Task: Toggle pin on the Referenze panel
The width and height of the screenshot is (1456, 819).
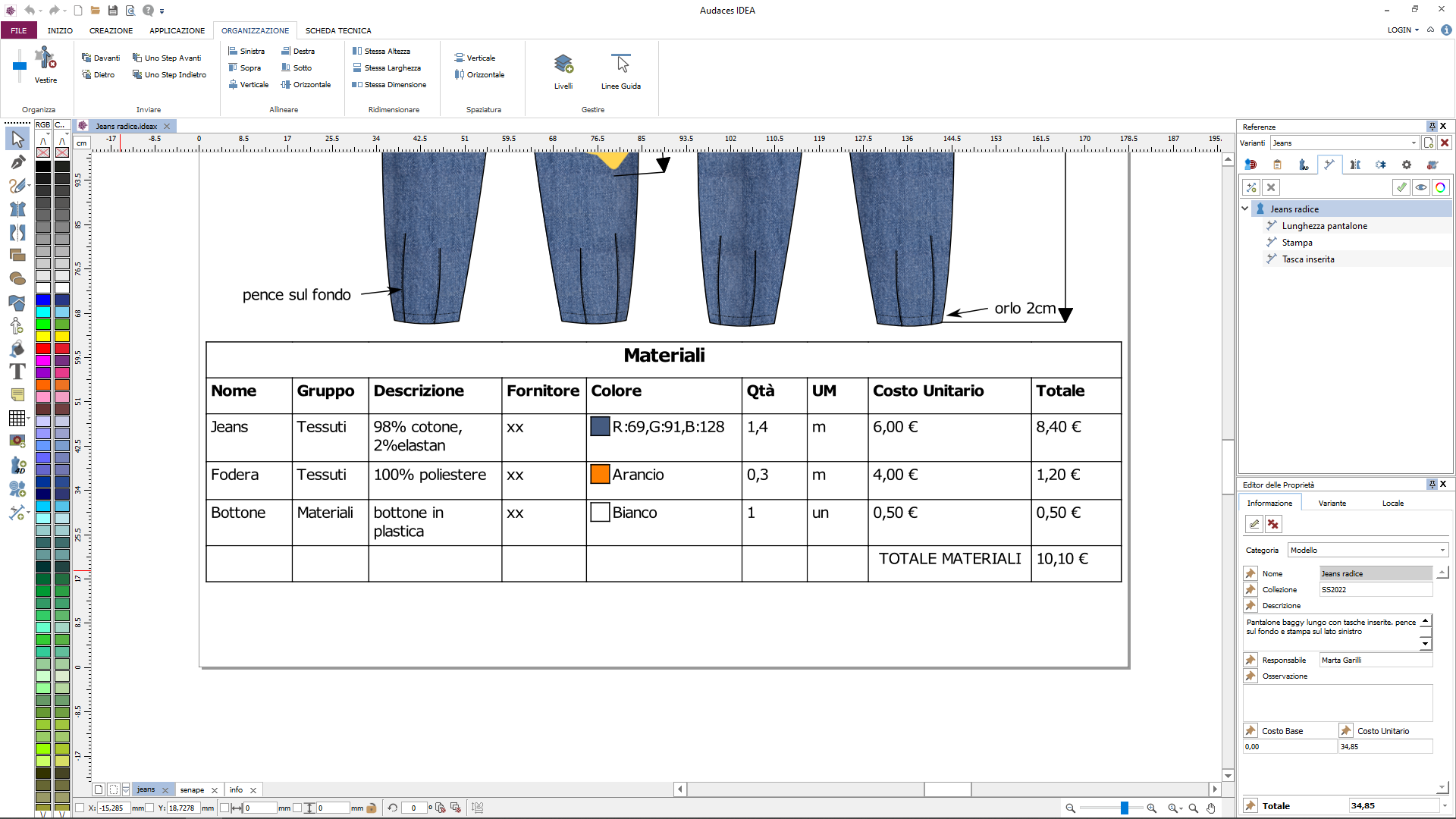Action: (1432, 126)
